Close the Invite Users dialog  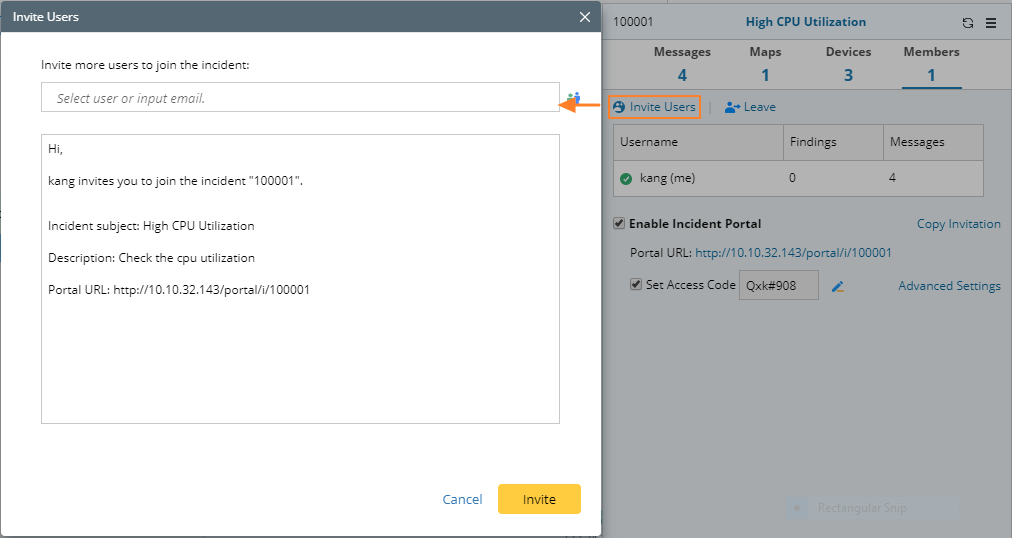585,17
